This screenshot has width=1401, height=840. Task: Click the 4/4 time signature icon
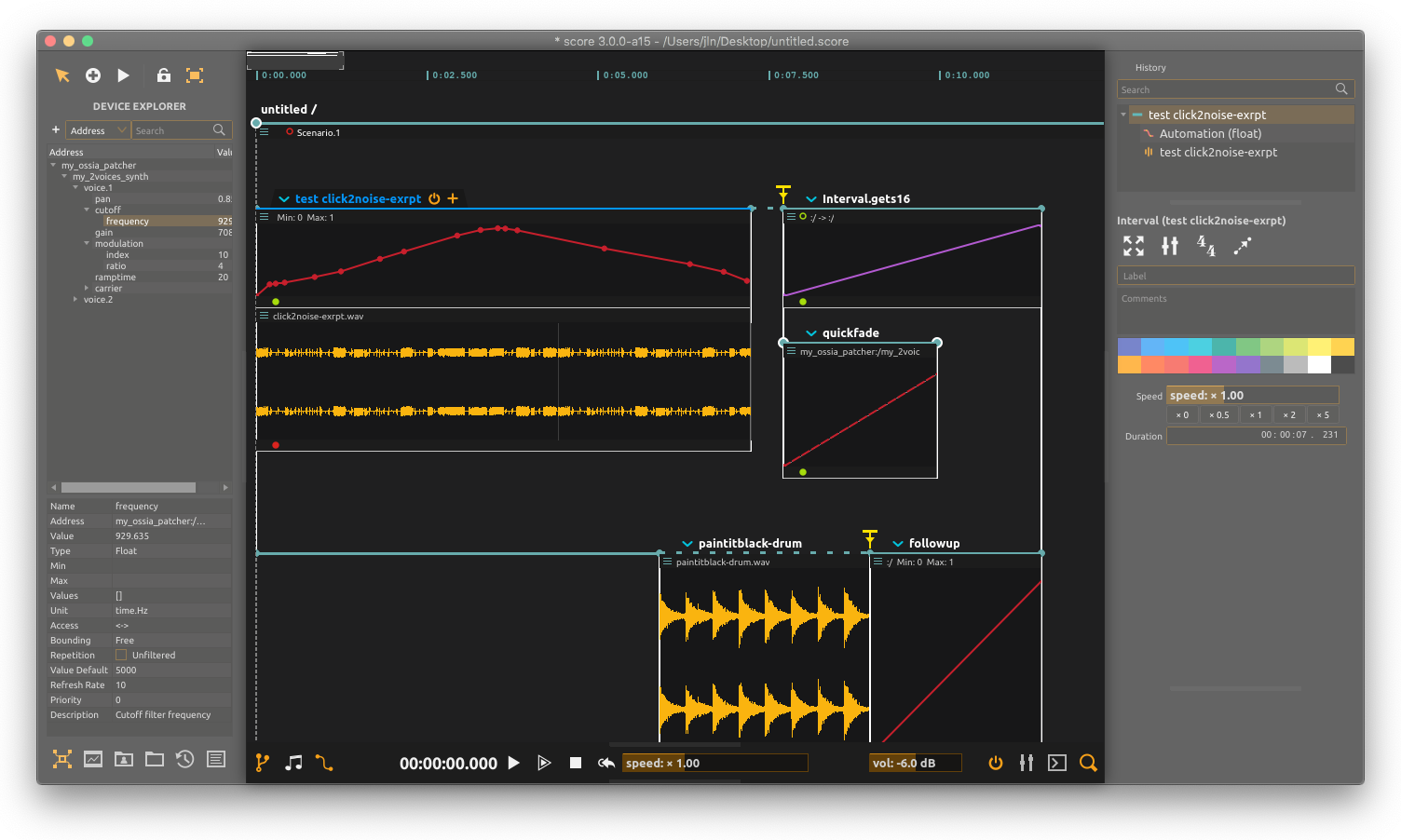click(1206, 246)
